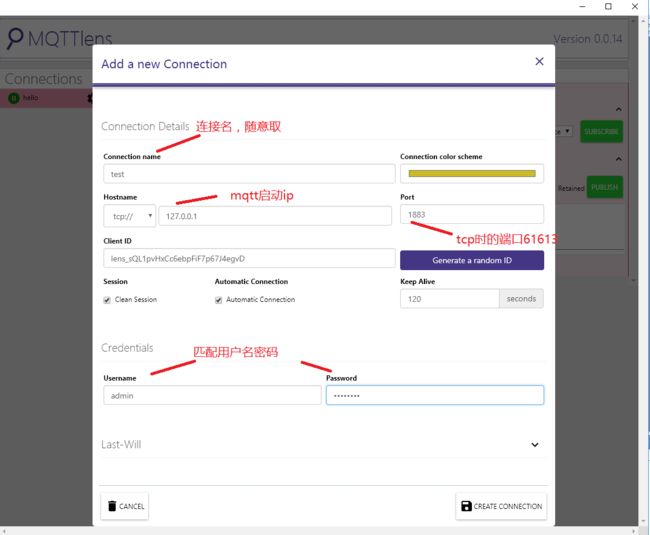Focus the Keep Alive field showing 120

click(450, 299)
